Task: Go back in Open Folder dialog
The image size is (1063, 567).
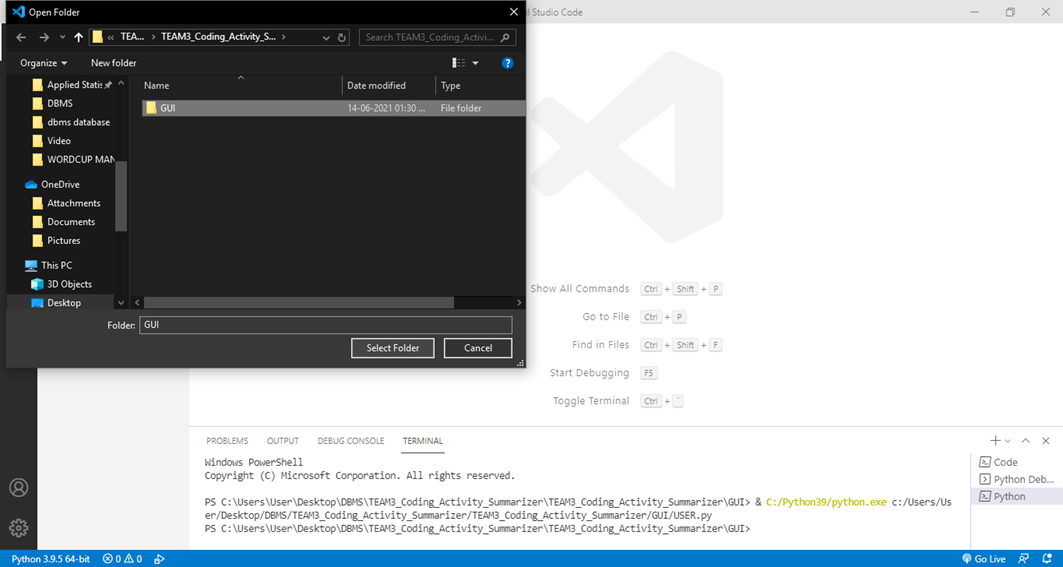Action: 21,37
